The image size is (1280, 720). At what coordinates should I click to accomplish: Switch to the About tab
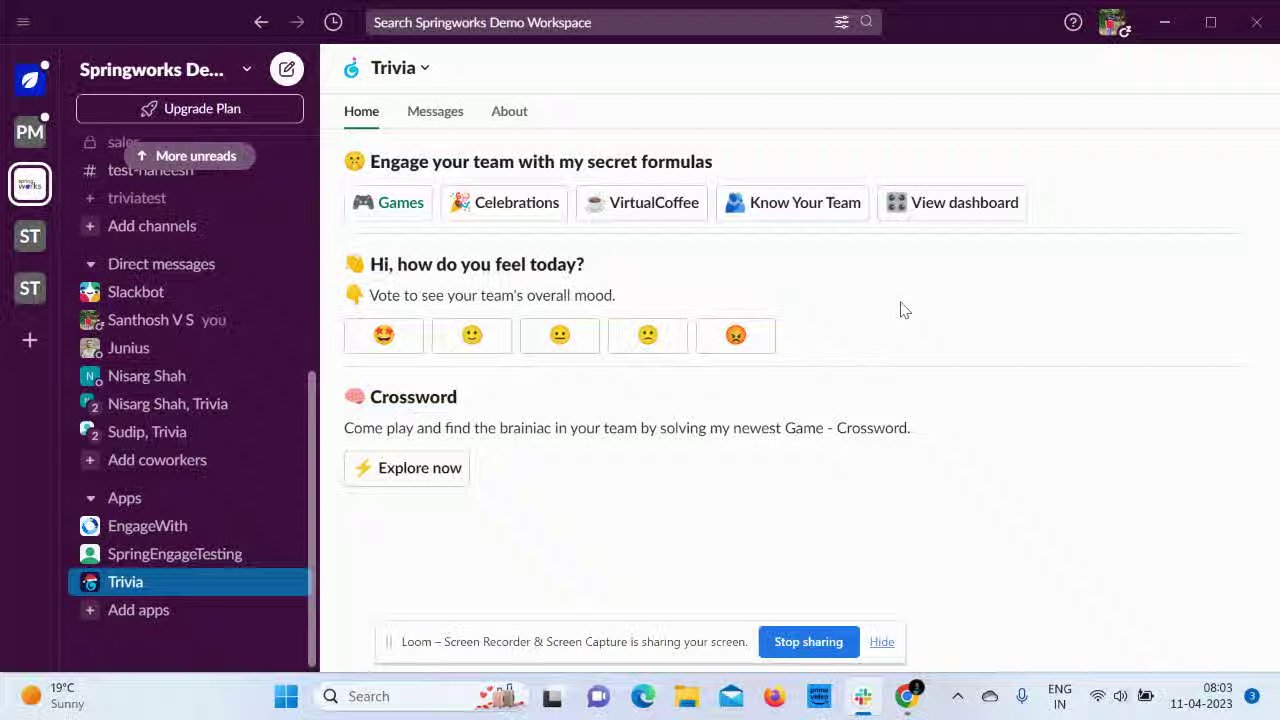coord(509,111)
